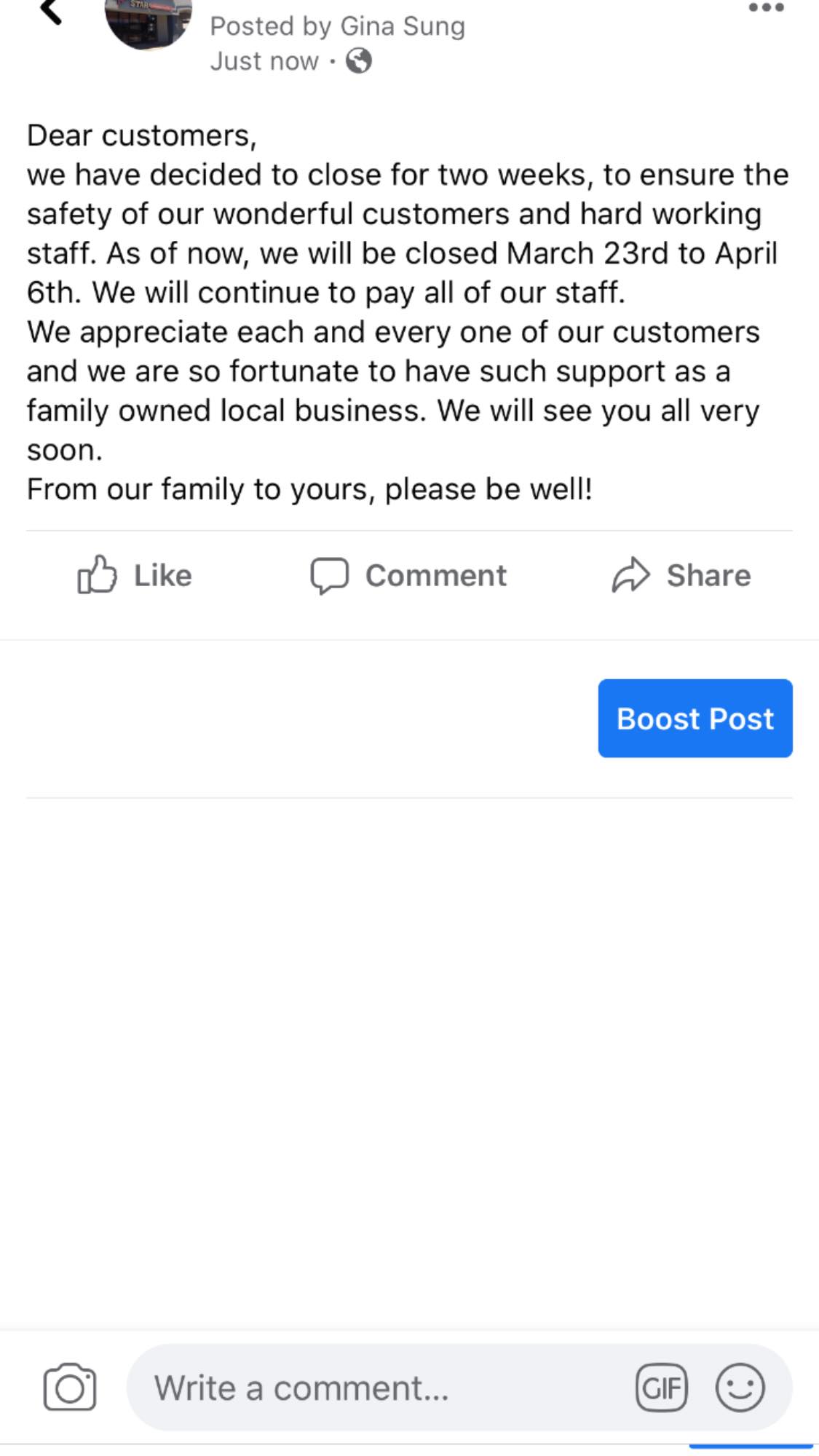Tap the Just now timestamp
Image resolution: width=819 pixels, height=1456 pixels.
click(x=264, y=61)
